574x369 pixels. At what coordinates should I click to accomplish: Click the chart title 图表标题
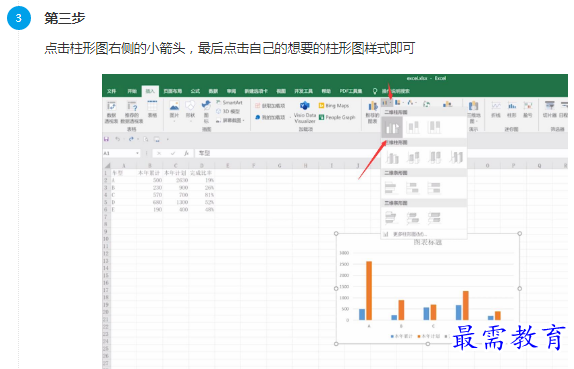pos(428,242)
